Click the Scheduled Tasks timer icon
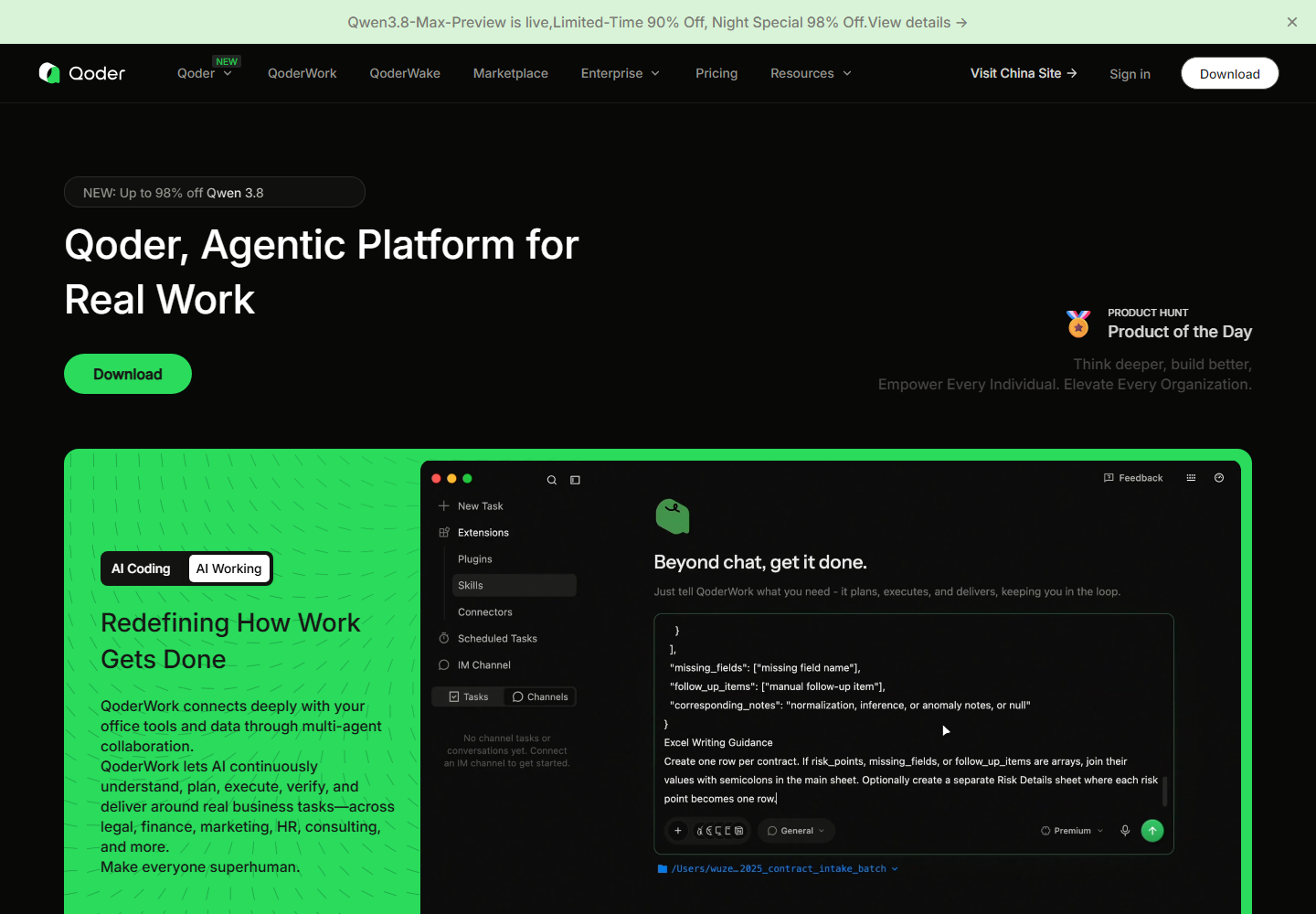The width and height of the screenshot is (1316, 914). [444, 638]
